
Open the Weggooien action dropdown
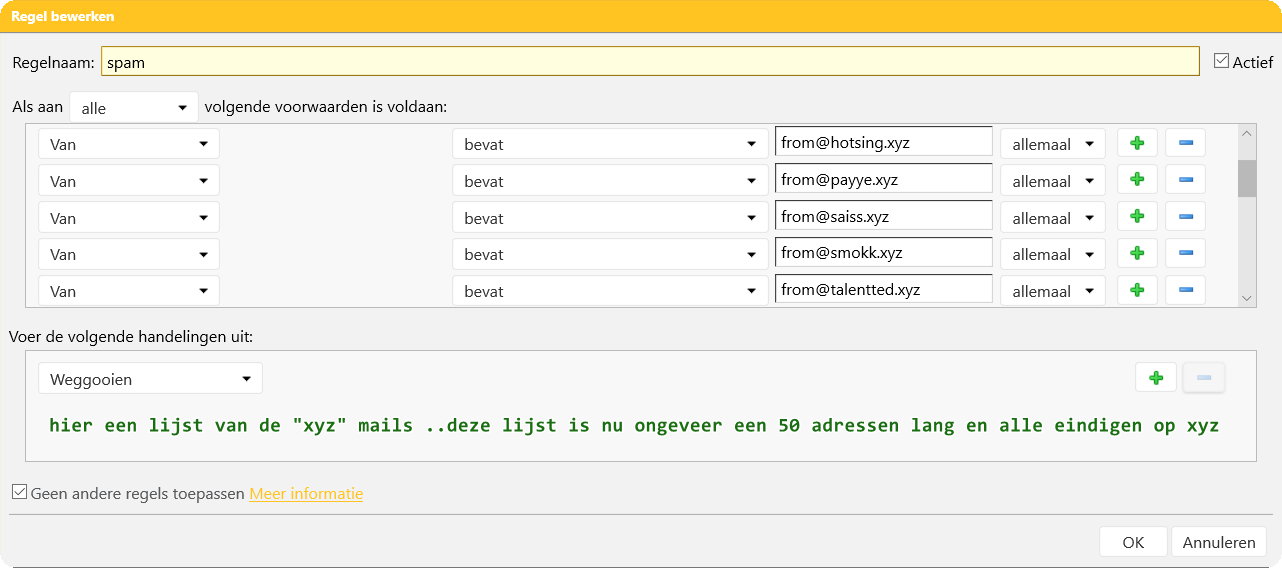click(150, 379)
